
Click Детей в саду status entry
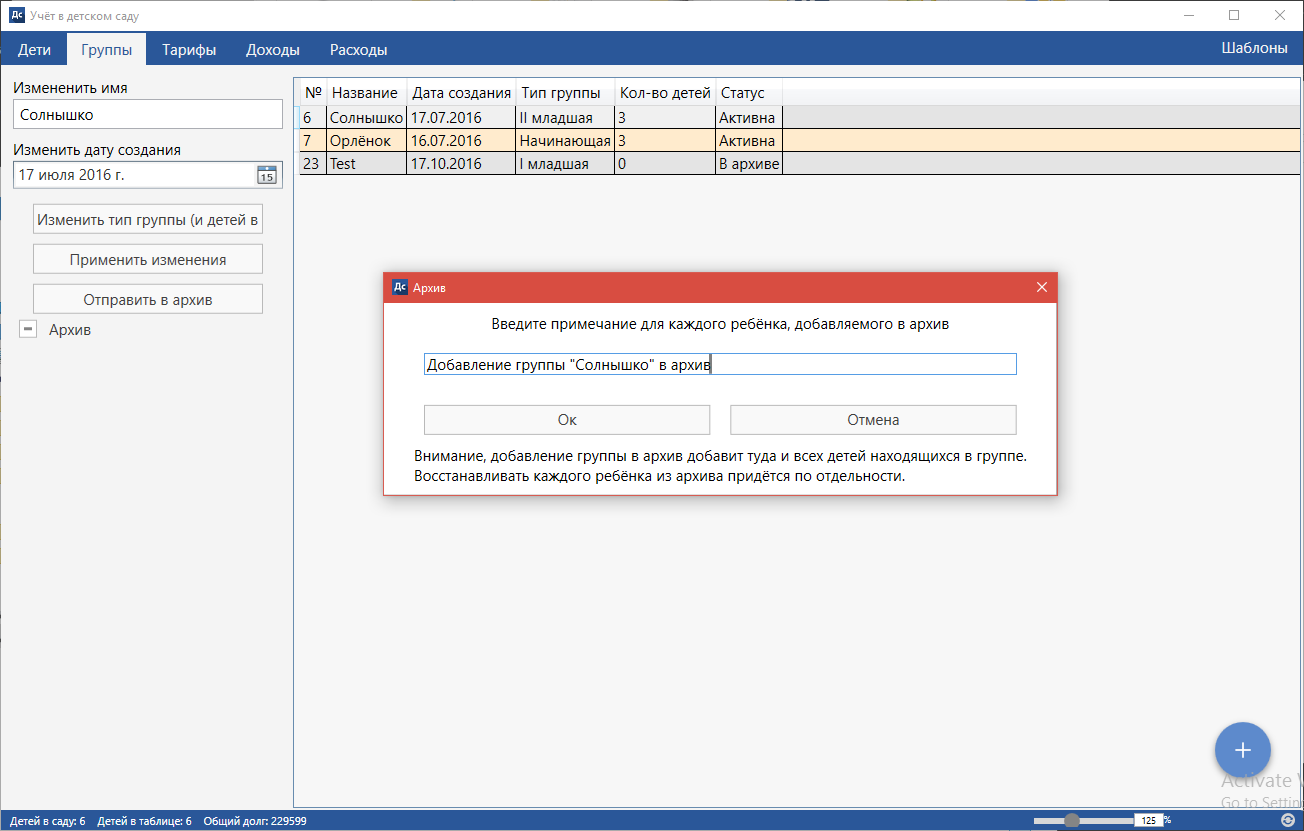47,821
